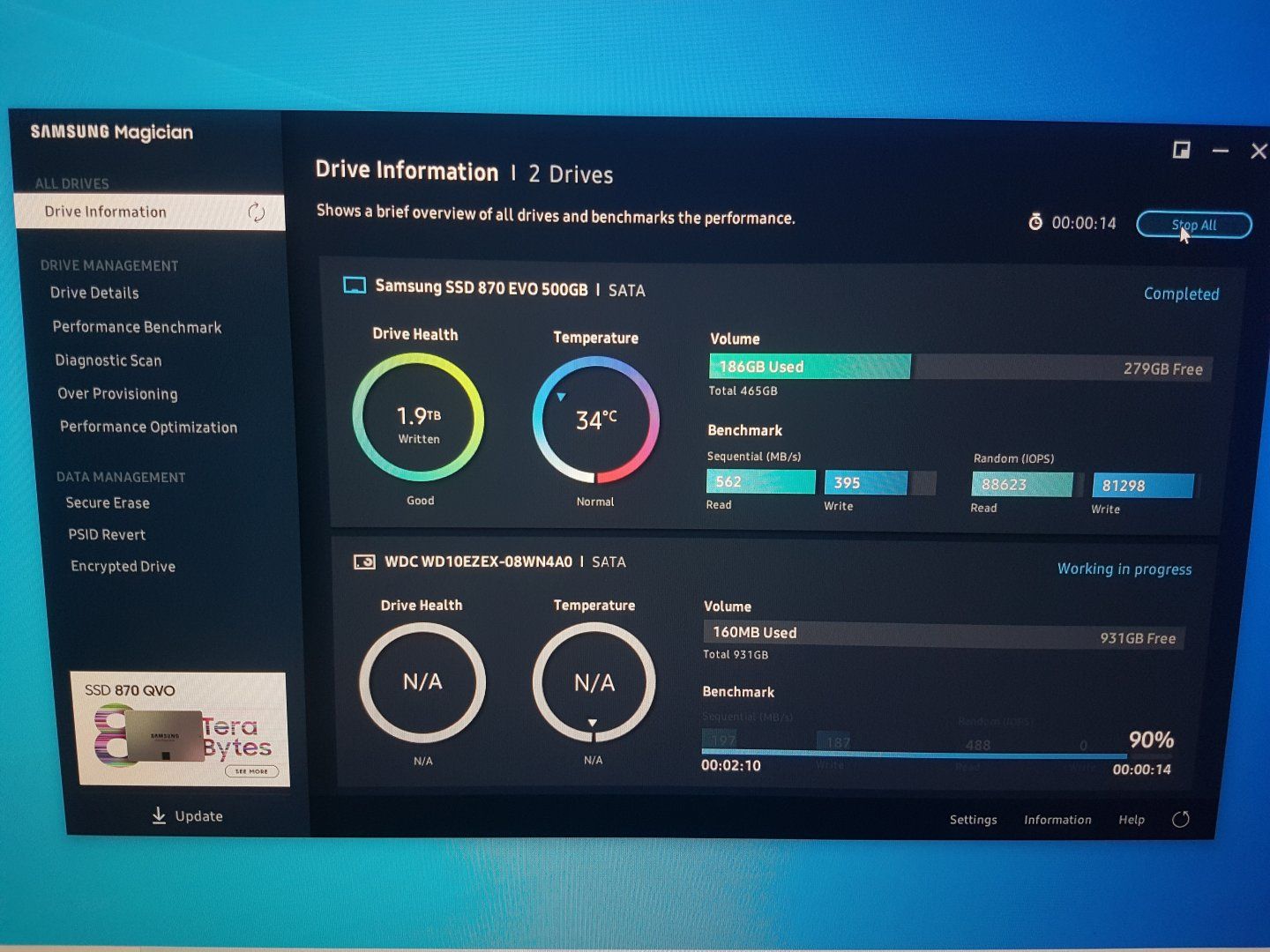
Task: Click the Stop All button
Action: [x=1194, y=225]
